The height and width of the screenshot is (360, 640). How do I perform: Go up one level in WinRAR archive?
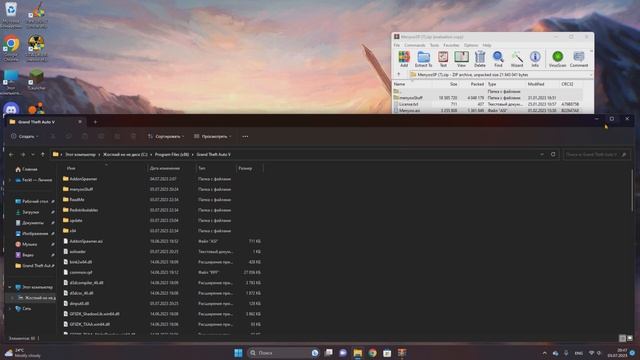pyautogui.click(x=399, y=75)
